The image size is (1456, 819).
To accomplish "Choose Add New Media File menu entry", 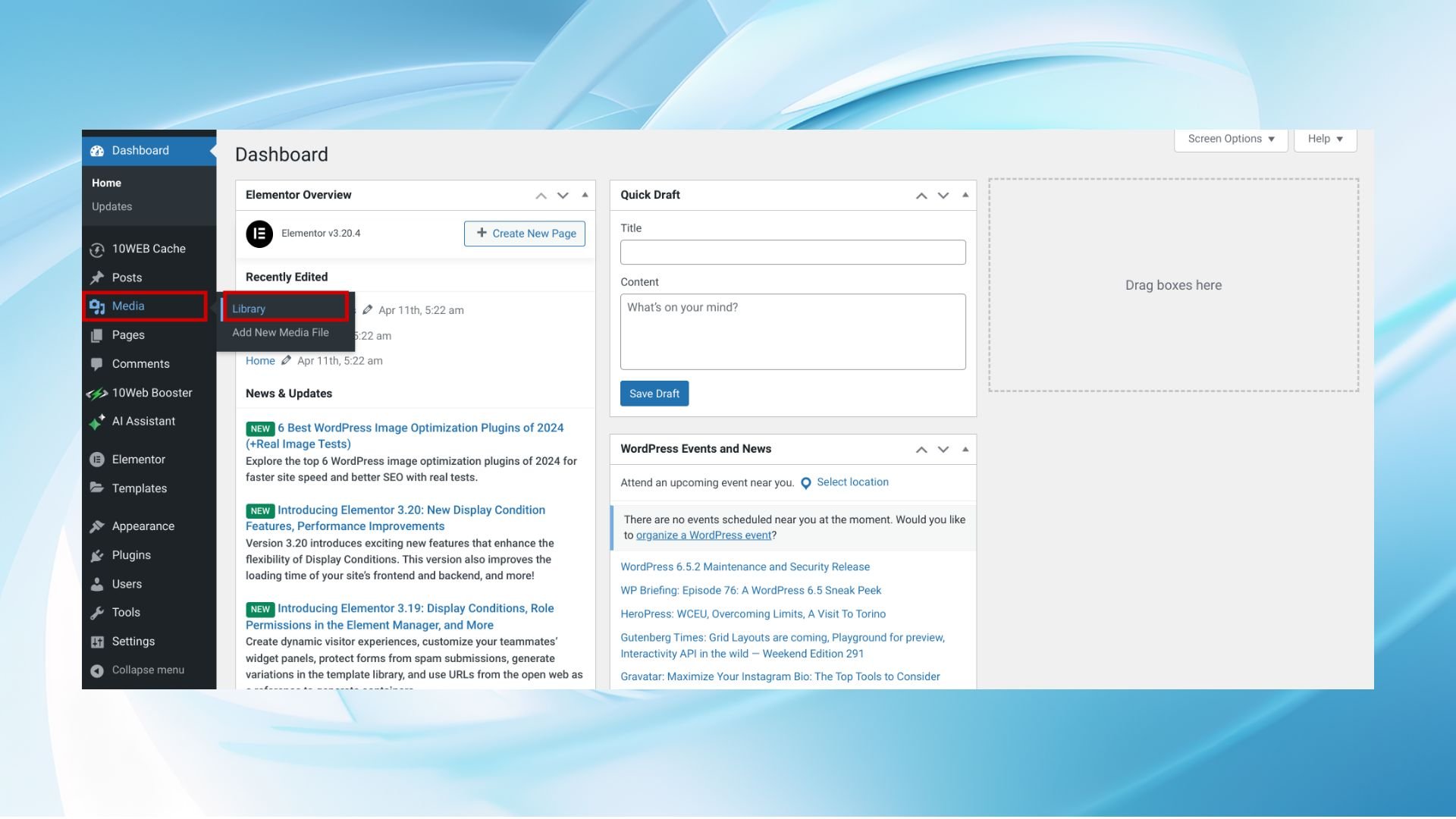I will (x=280, y=332).
